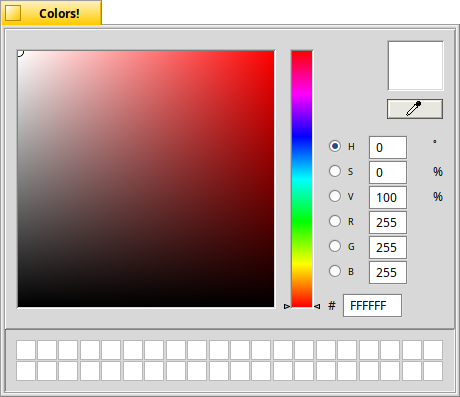Screen dimensions: 460x397
Task: Click the yellow icon in Colors! title tab
Action: pos(13,13)
